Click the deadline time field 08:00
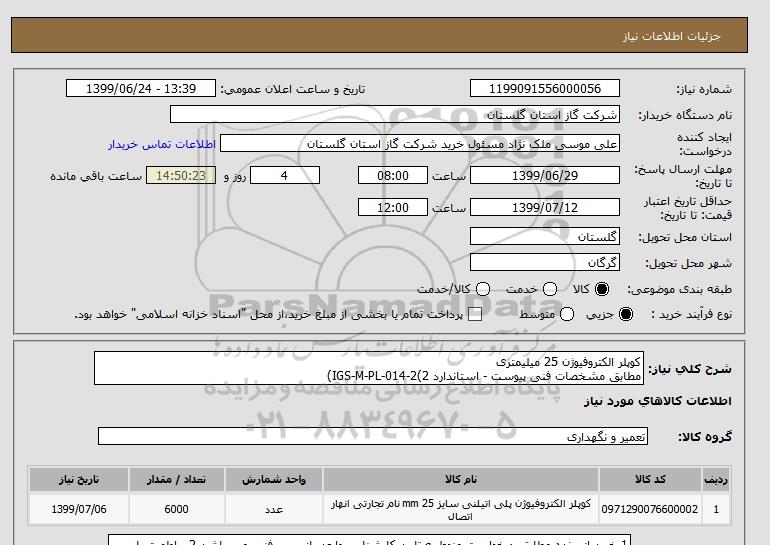This screenshot has width=770, height=545. (393, 175)
